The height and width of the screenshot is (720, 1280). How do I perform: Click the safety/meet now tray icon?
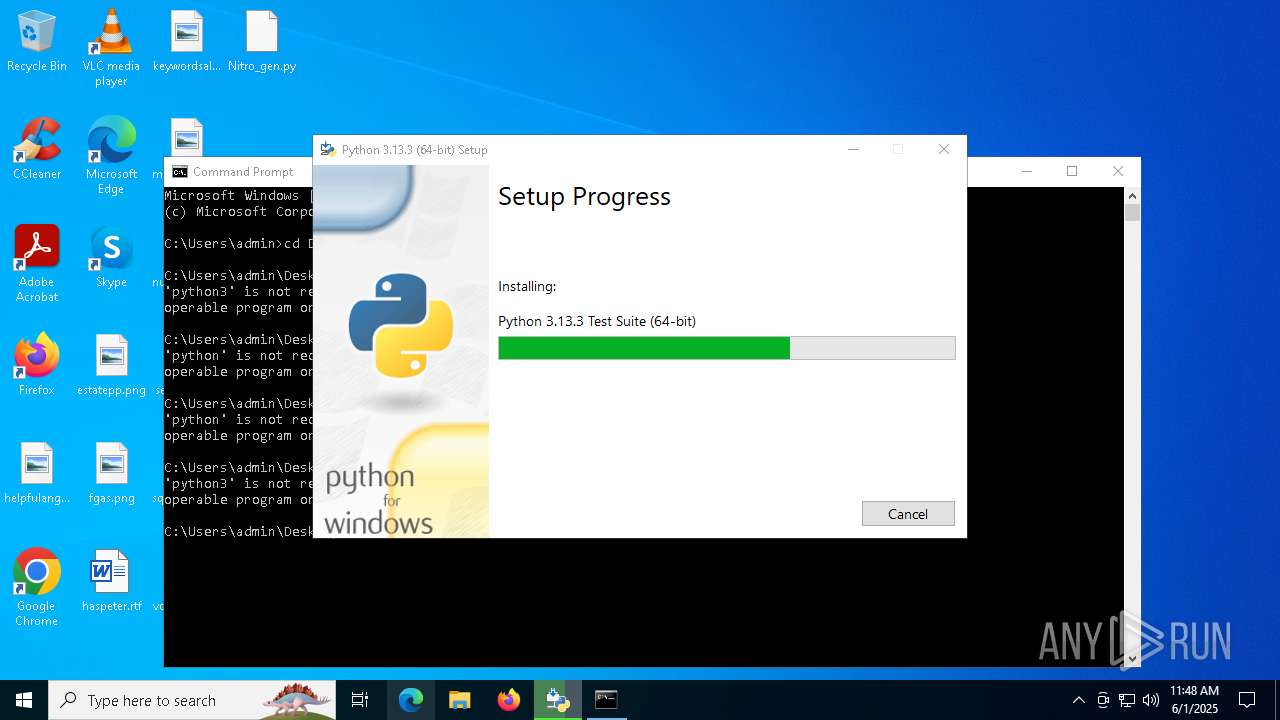[1103, 700]
